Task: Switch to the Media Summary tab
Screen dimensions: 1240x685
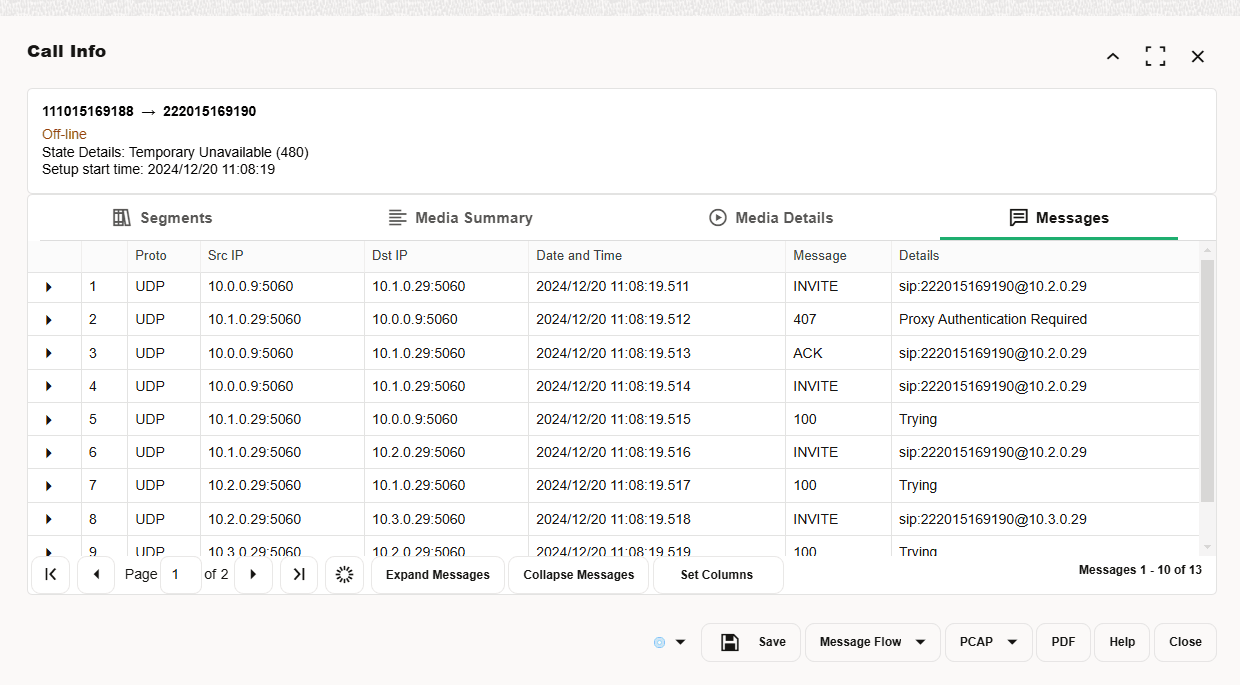Action: (x=460, y=217)
